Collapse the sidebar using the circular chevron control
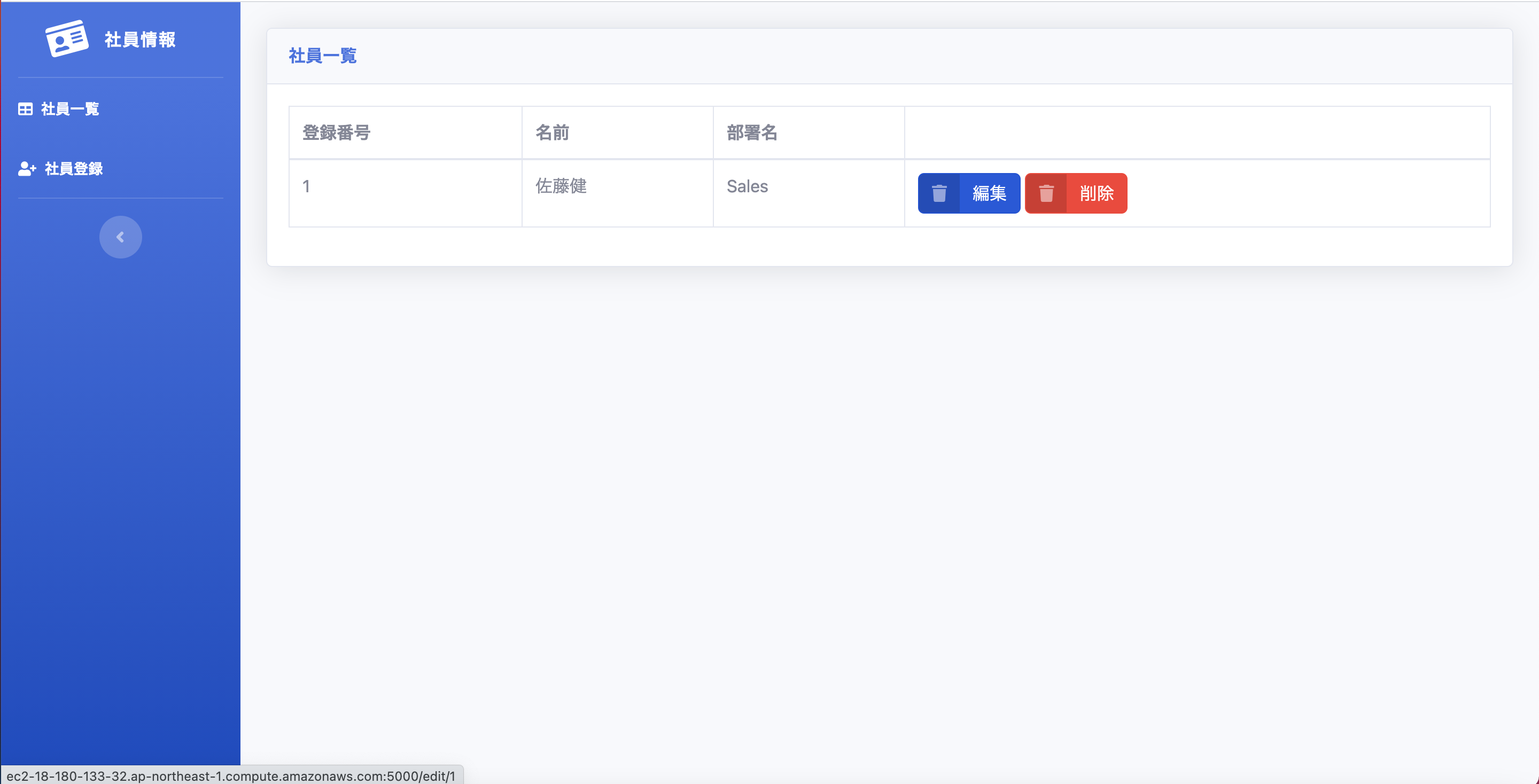Viewport: 1539px width, 784px height. [120, 237]
